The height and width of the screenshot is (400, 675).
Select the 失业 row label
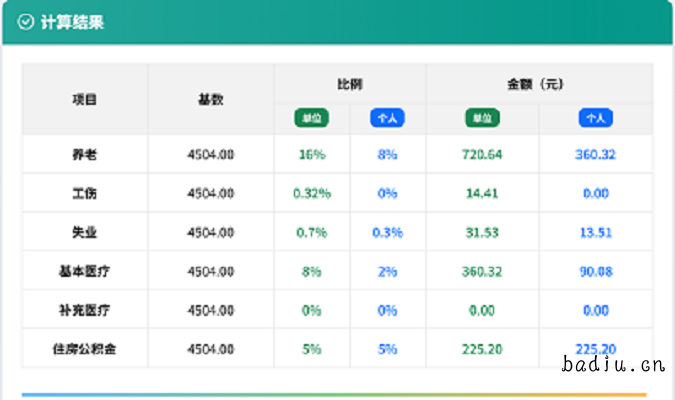[x=85, y=232]
